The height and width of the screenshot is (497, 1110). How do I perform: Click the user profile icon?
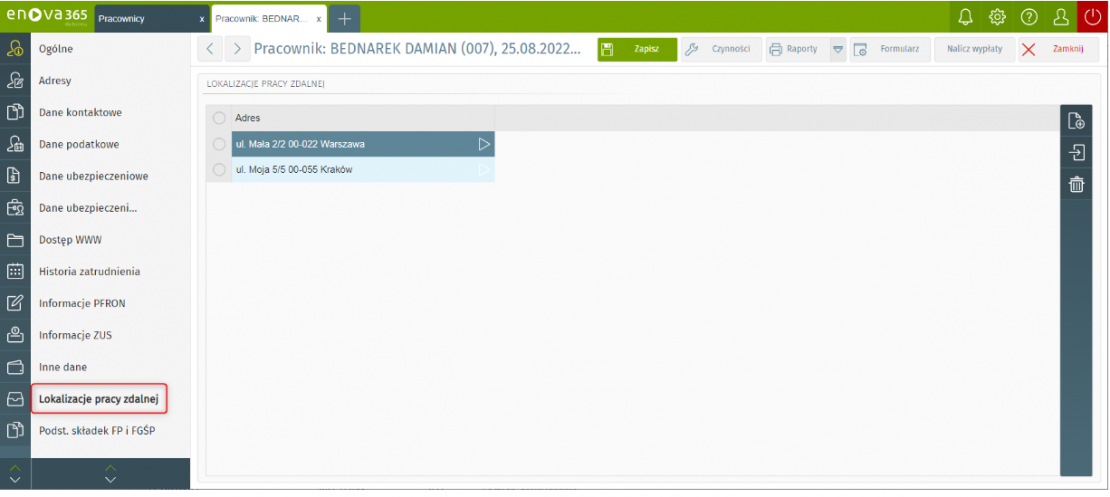(x=1059, y=17)
